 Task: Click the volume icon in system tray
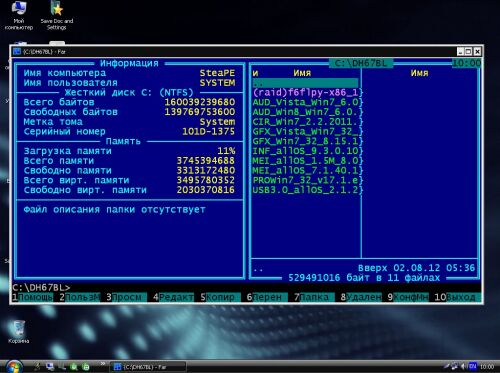[463, 366]
